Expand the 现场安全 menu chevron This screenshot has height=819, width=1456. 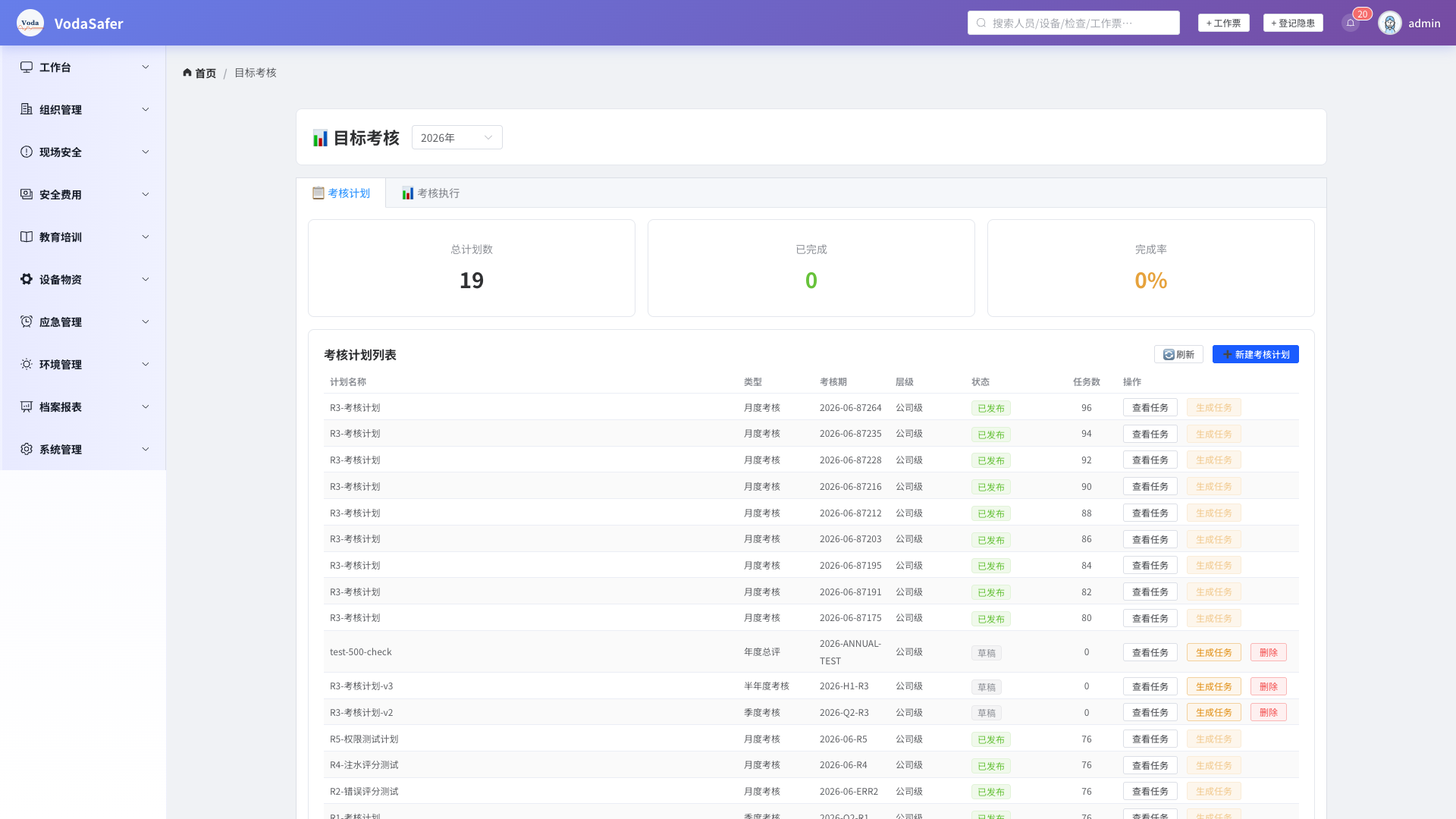point(146,152)
